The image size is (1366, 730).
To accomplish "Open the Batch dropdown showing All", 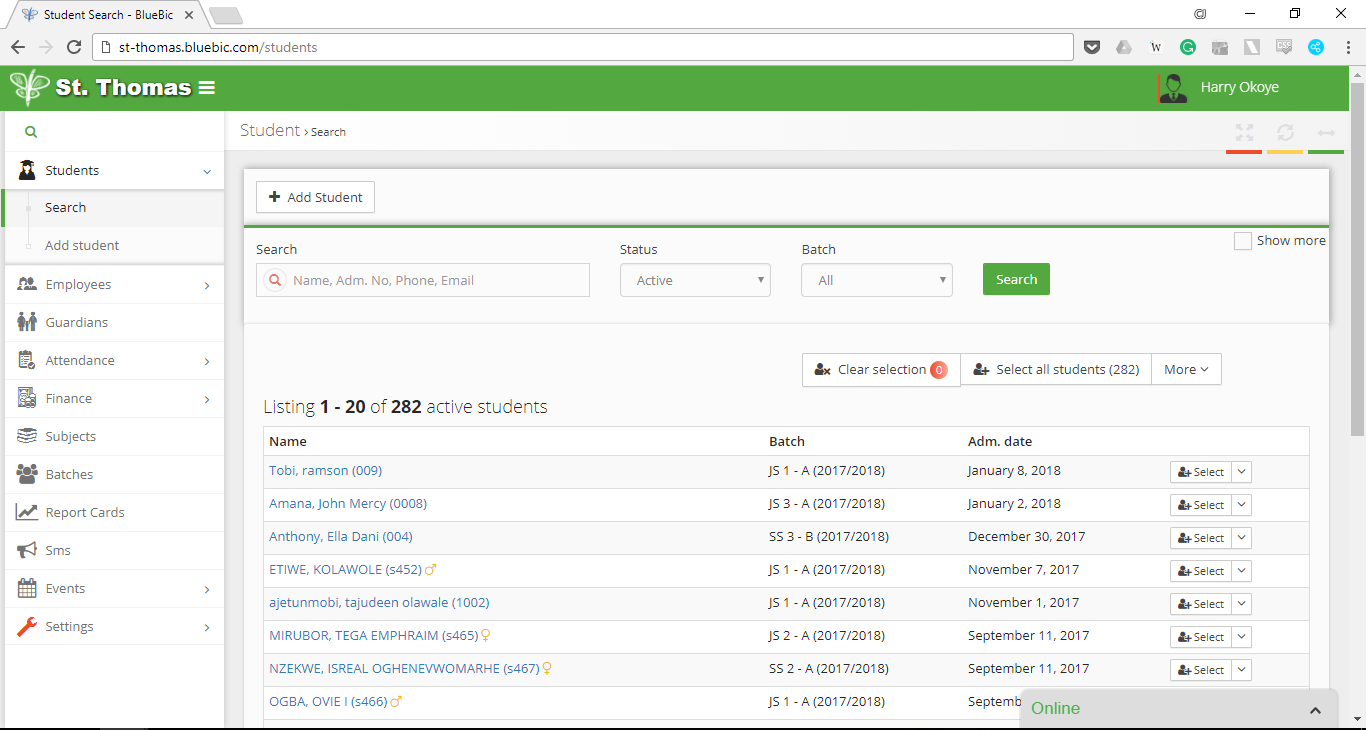I will click(x=876, y=280).
